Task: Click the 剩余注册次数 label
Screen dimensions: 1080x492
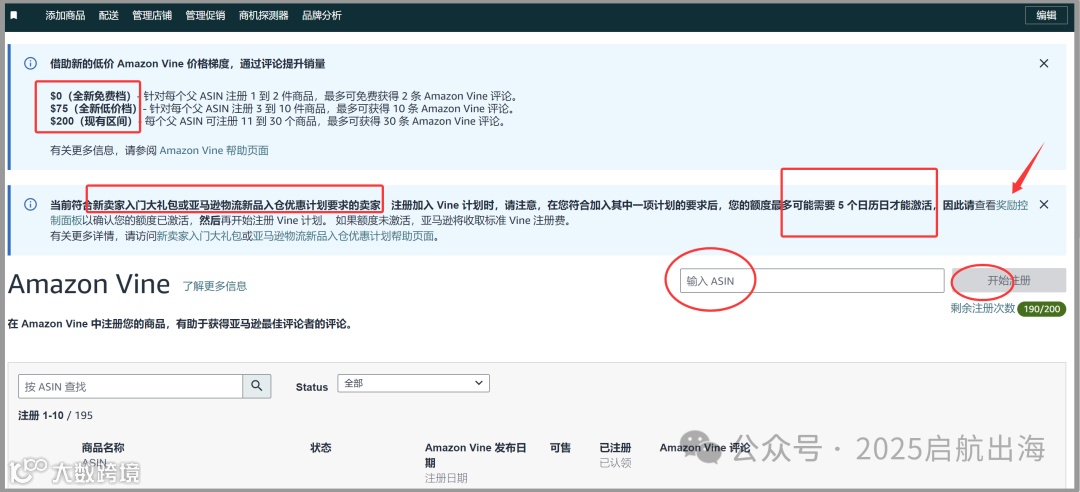Action: [982, 309]
